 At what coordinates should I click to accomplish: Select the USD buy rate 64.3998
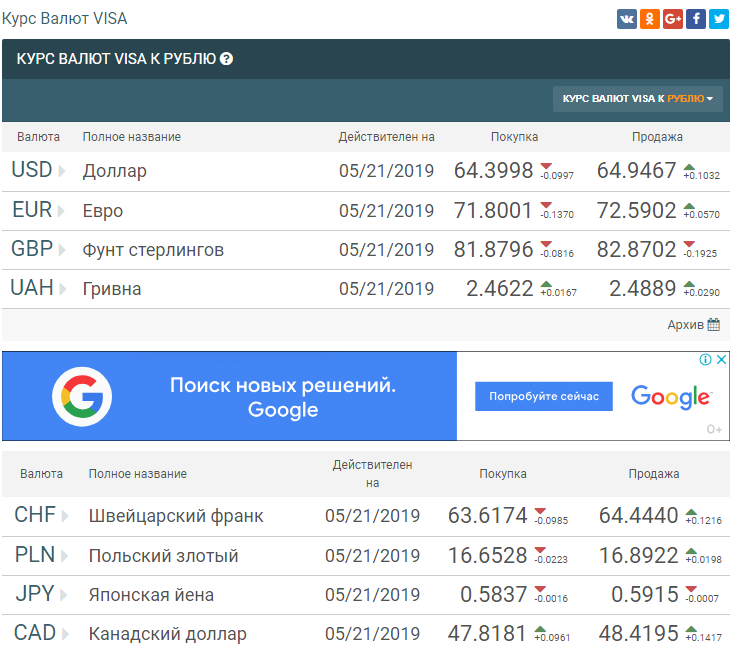point(494,171)
